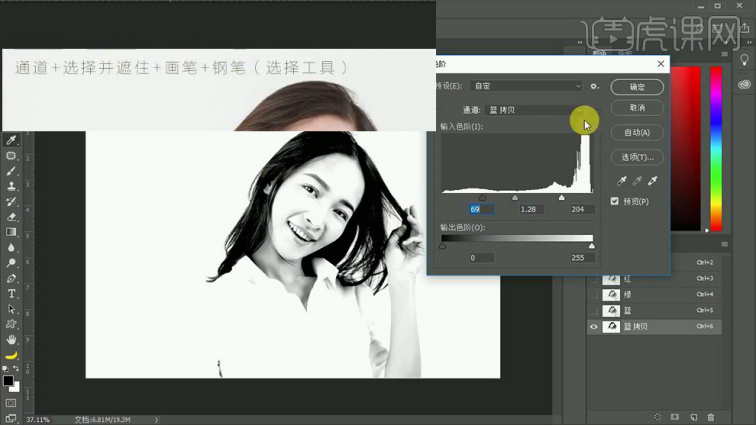Select the Artboard/frame tool below Eyedropper
This screenshot has width=756, height=426.
click(11, 156)
